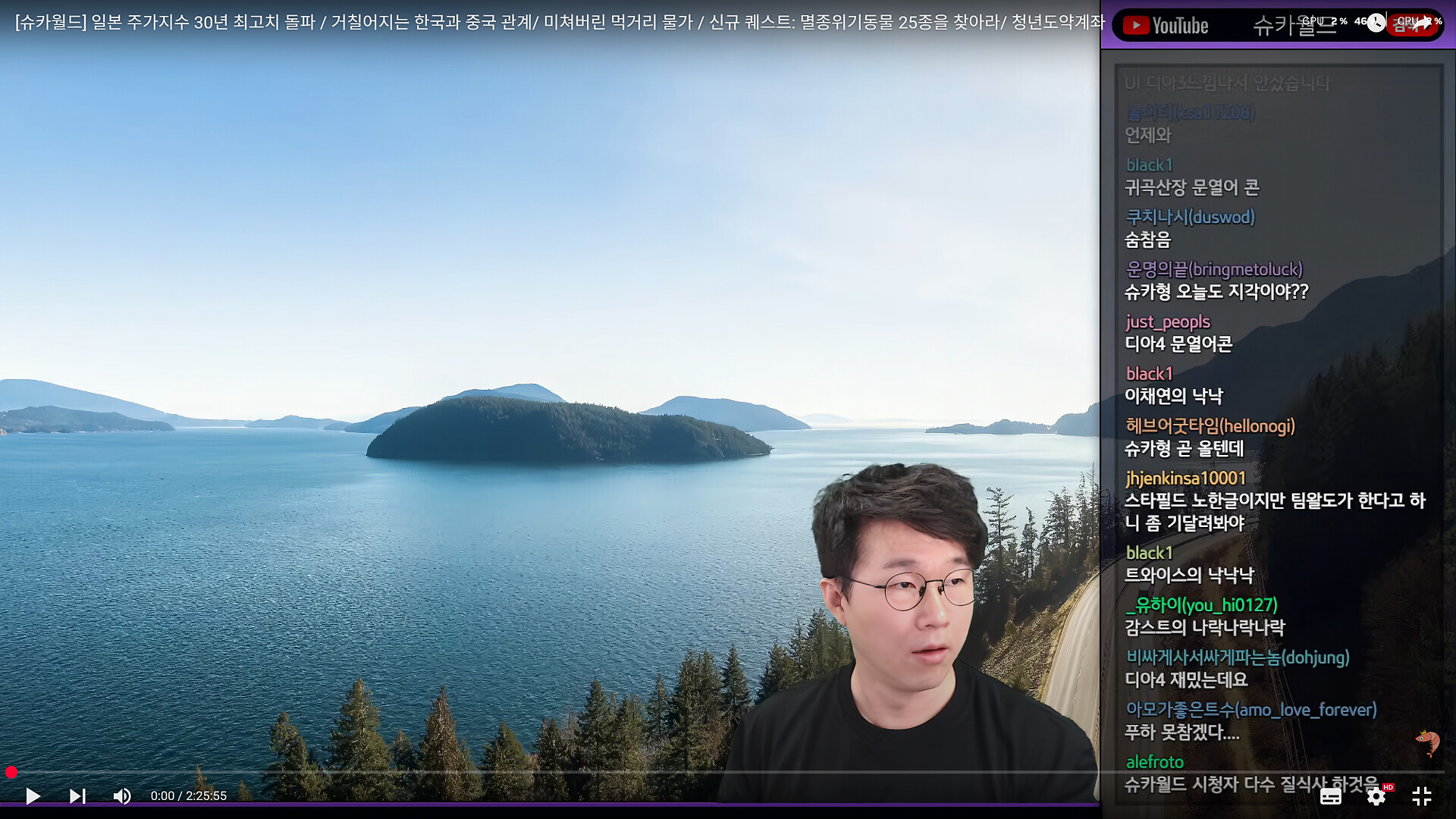
Task: Exit full screen mode
Action: [1422, 795]
